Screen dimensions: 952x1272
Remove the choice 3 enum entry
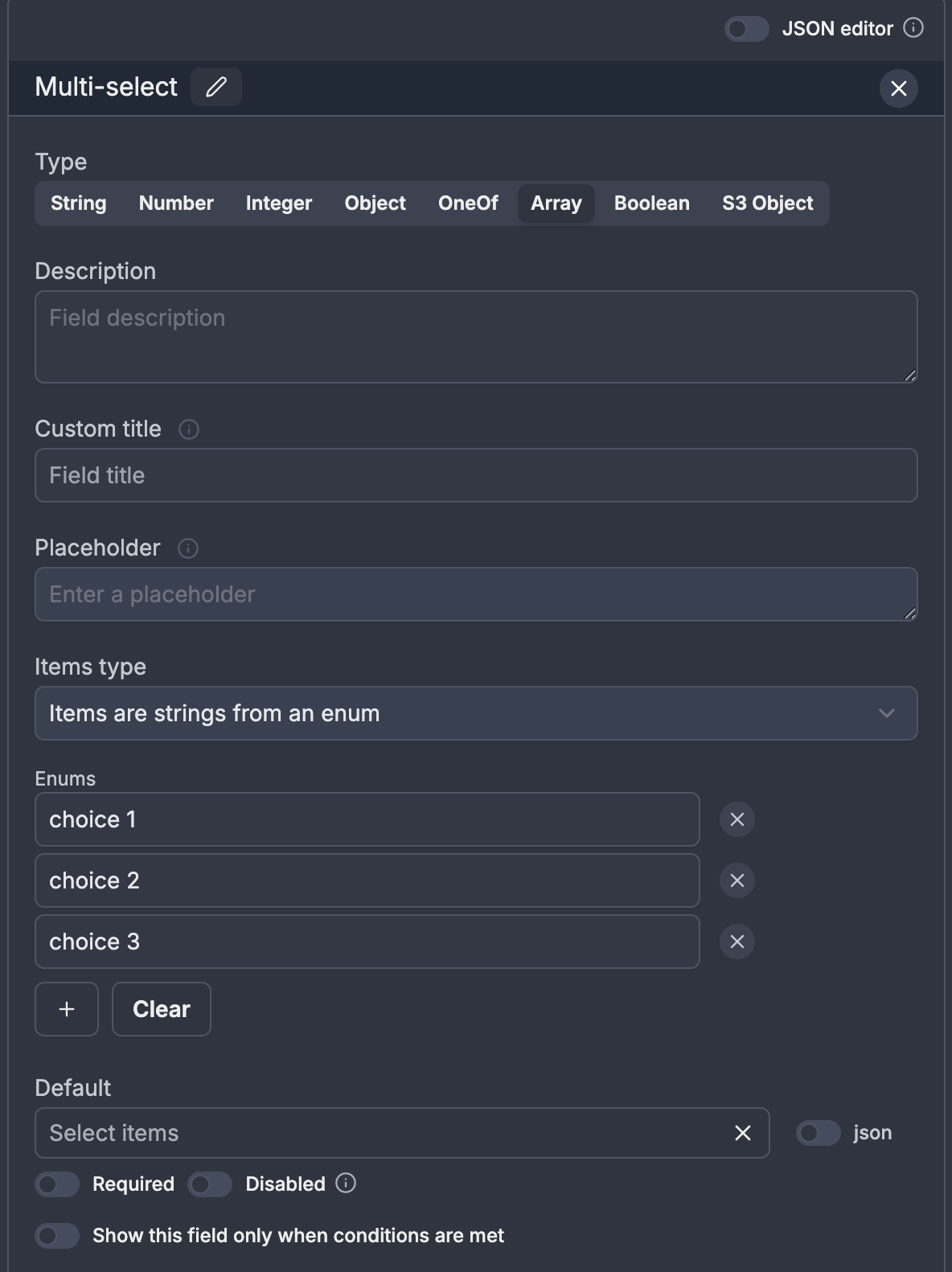[737, 942]
